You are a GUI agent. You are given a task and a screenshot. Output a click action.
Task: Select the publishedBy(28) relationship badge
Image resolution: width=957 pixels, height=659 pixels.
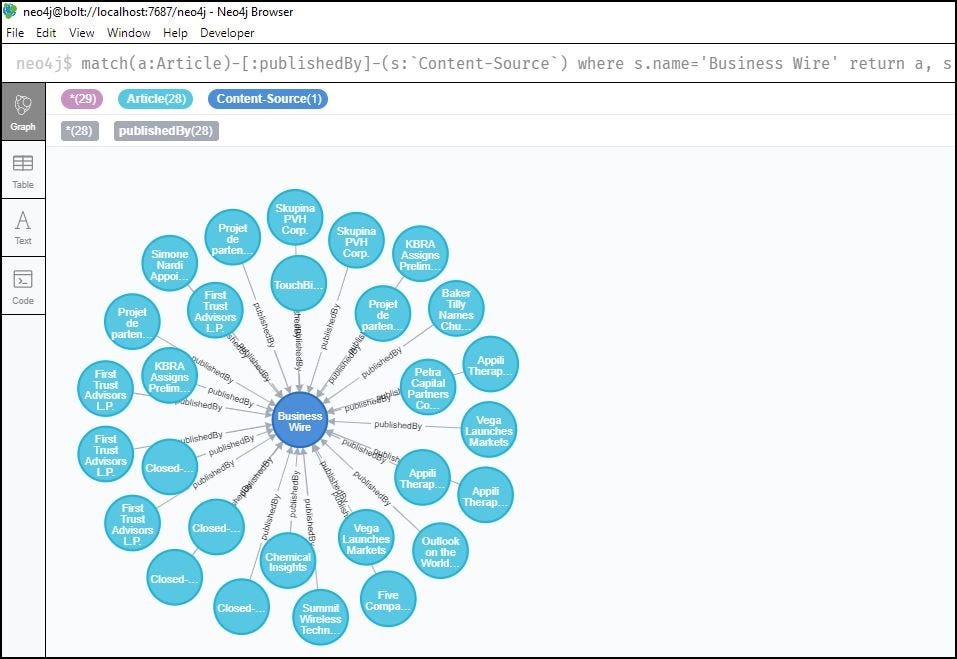[x=166, y=131]
